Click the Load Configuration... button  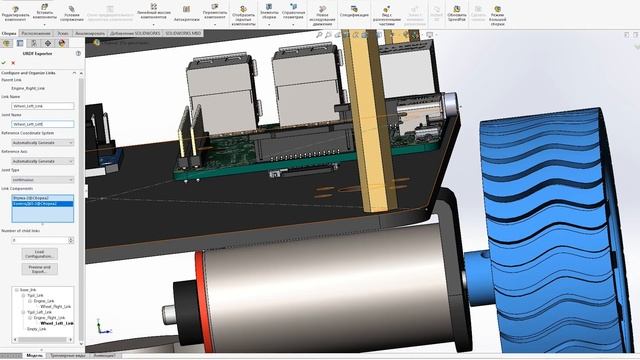click(40, 254)
